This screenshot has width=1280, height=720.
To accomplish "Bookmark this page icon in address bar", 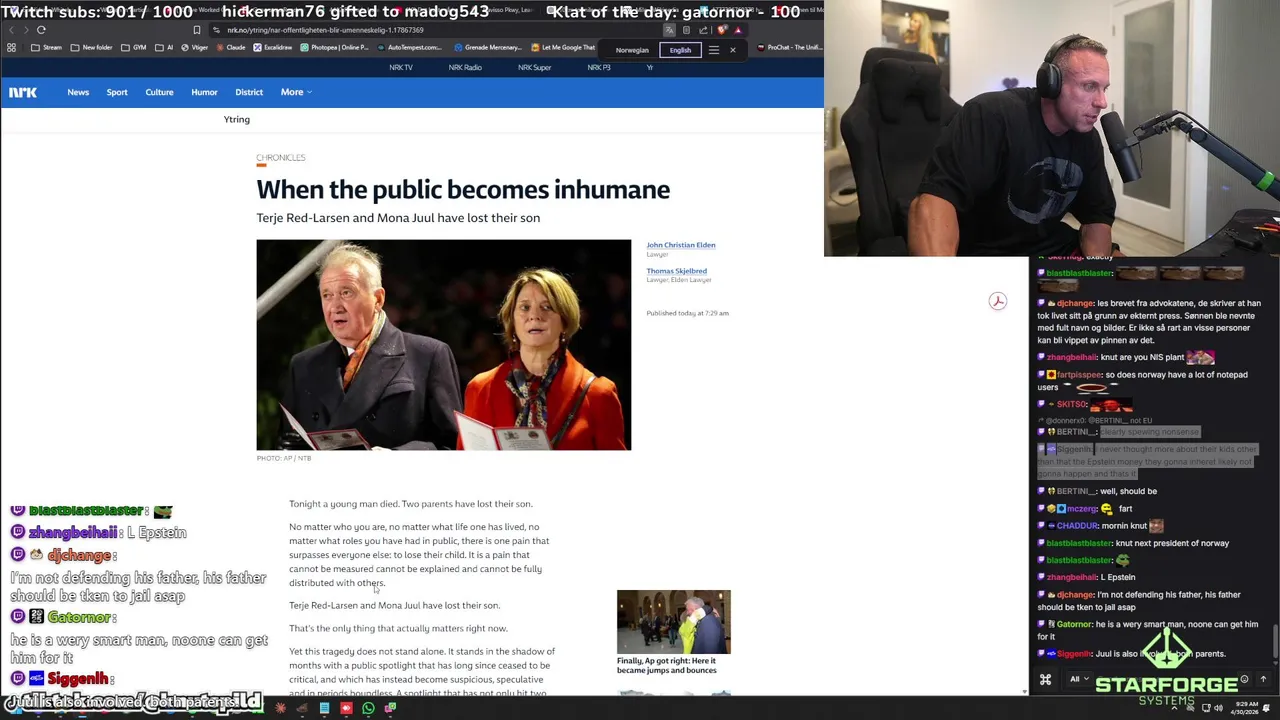I will click(197, 30).
